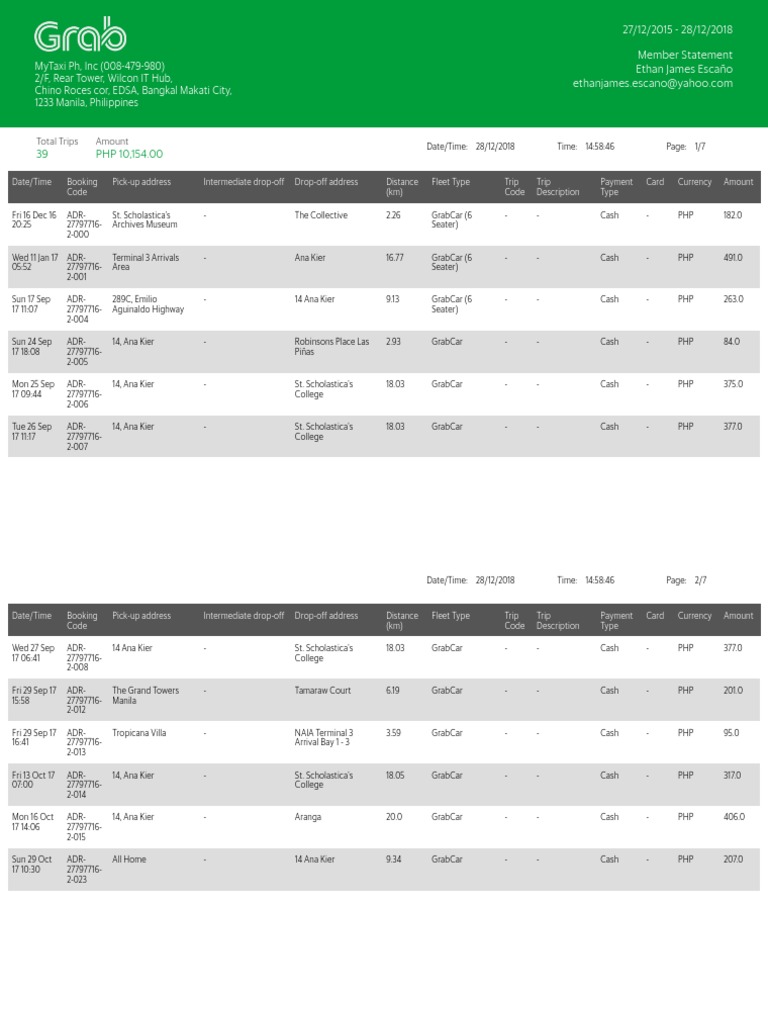Select the Terminal 3 Arrivals Area pick-up

coord(146,262)
